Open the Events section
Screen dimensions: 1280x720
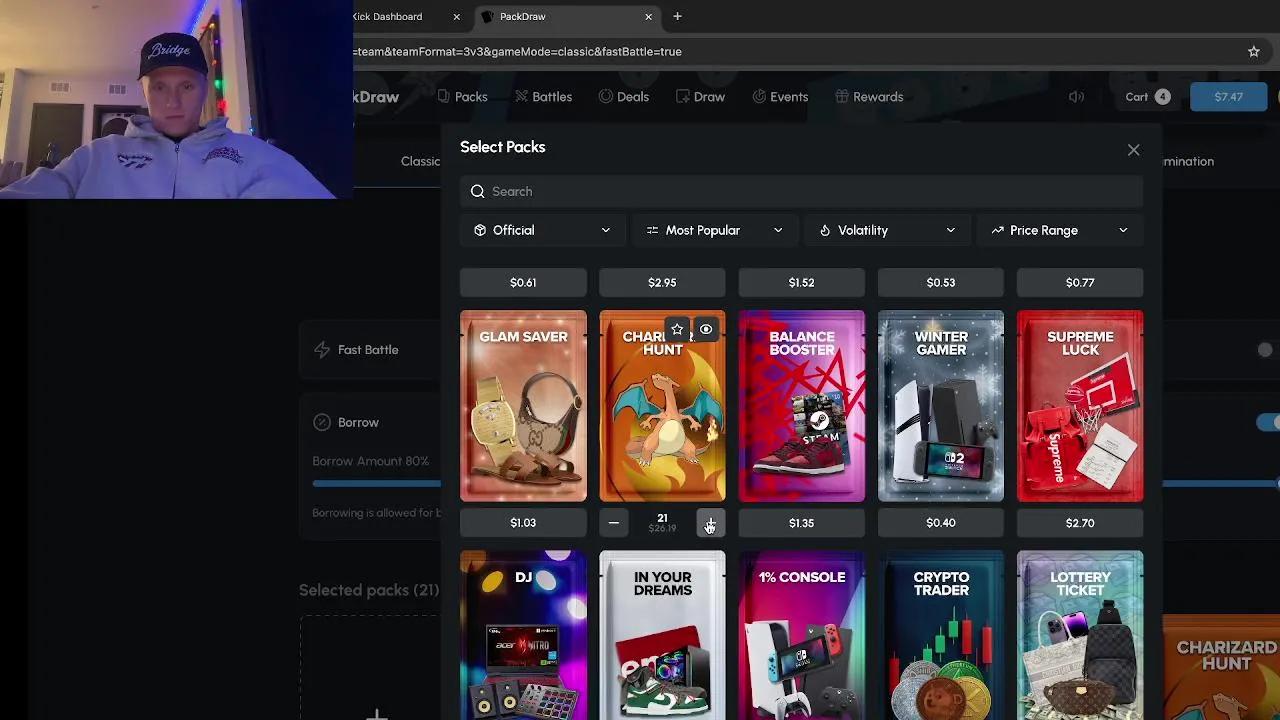[x=780, y=96]
